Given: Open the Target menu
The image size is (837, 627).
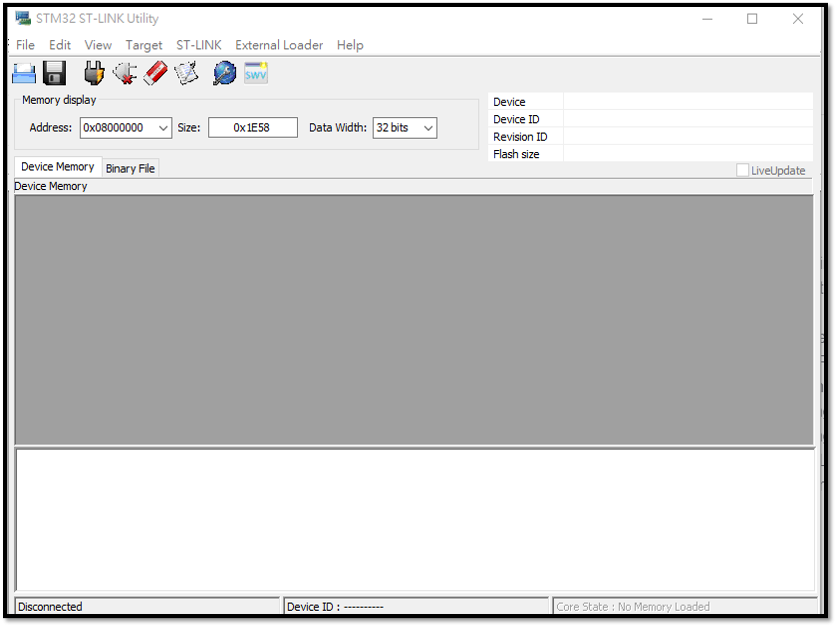Looking at the screenshot, I should [x=144, y=45].
